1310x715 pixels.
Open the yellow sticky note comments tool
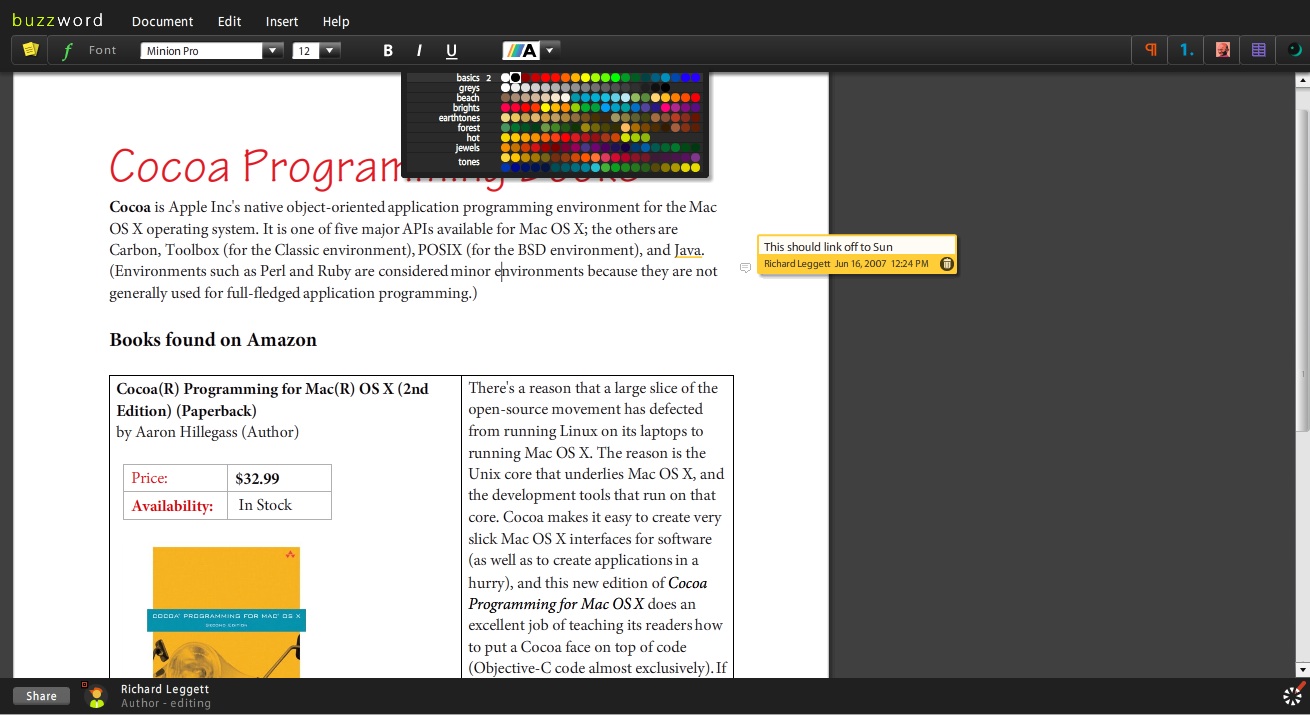(x=31, y=49)
